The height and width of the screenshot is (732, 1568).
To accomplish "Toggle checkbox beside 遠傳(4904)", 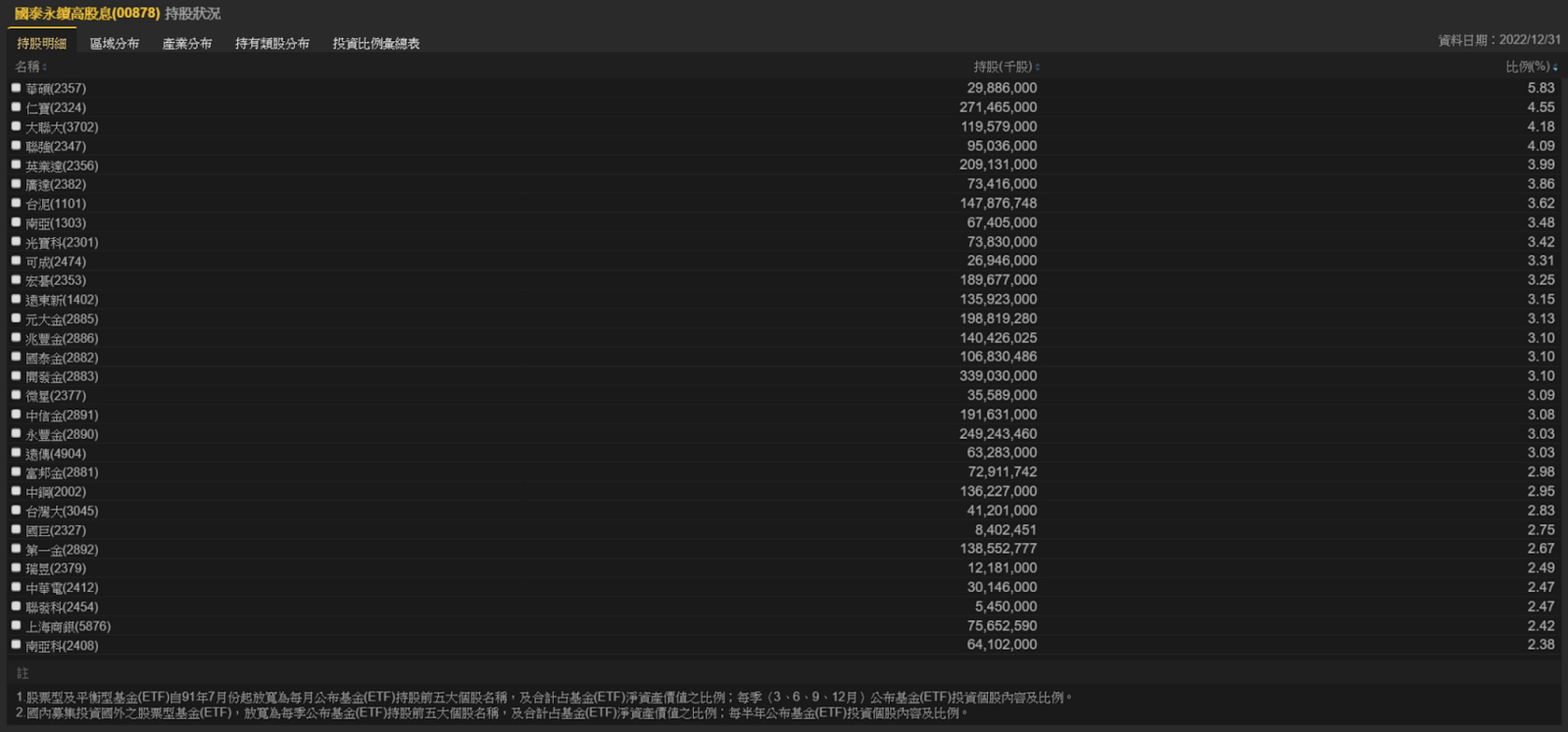I will pyautogui.click(x=16, y=453).
